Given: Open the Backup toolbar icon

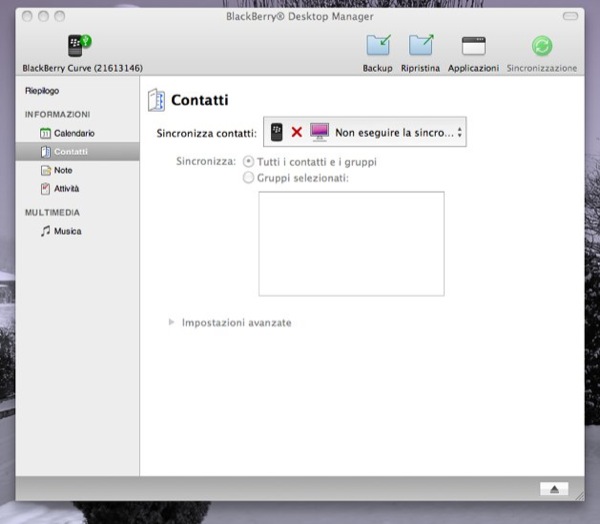Looking at the screenshot, I should pyautogui.click(x=378, y=45).
